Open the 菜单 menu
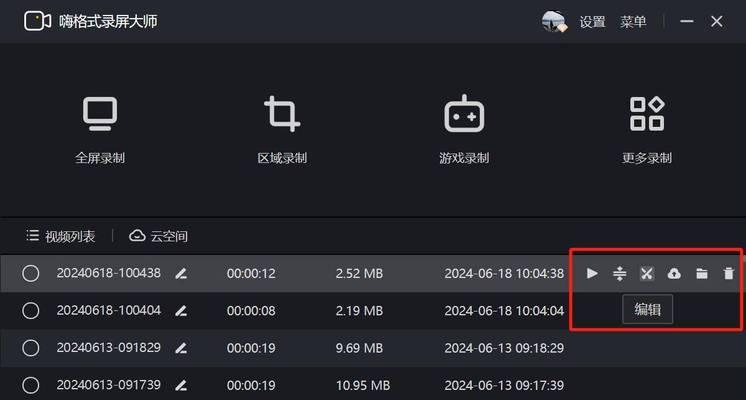The image size is (746, 400). pyautogui.click(x=633, y=21)
